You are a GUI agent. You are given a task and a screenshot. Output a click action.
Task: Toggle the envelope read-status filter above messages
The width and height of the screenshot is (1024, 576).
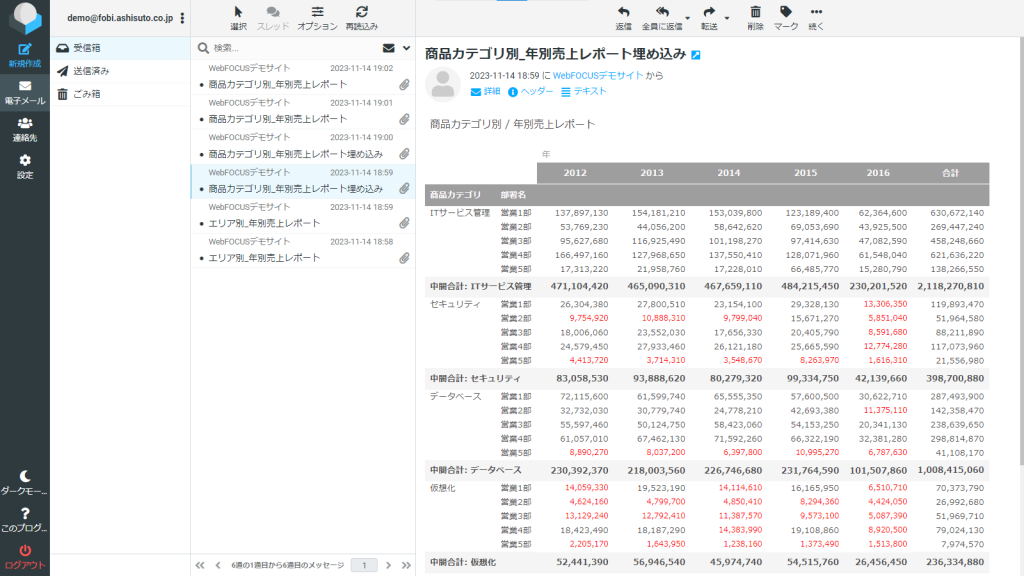[388, 48]
